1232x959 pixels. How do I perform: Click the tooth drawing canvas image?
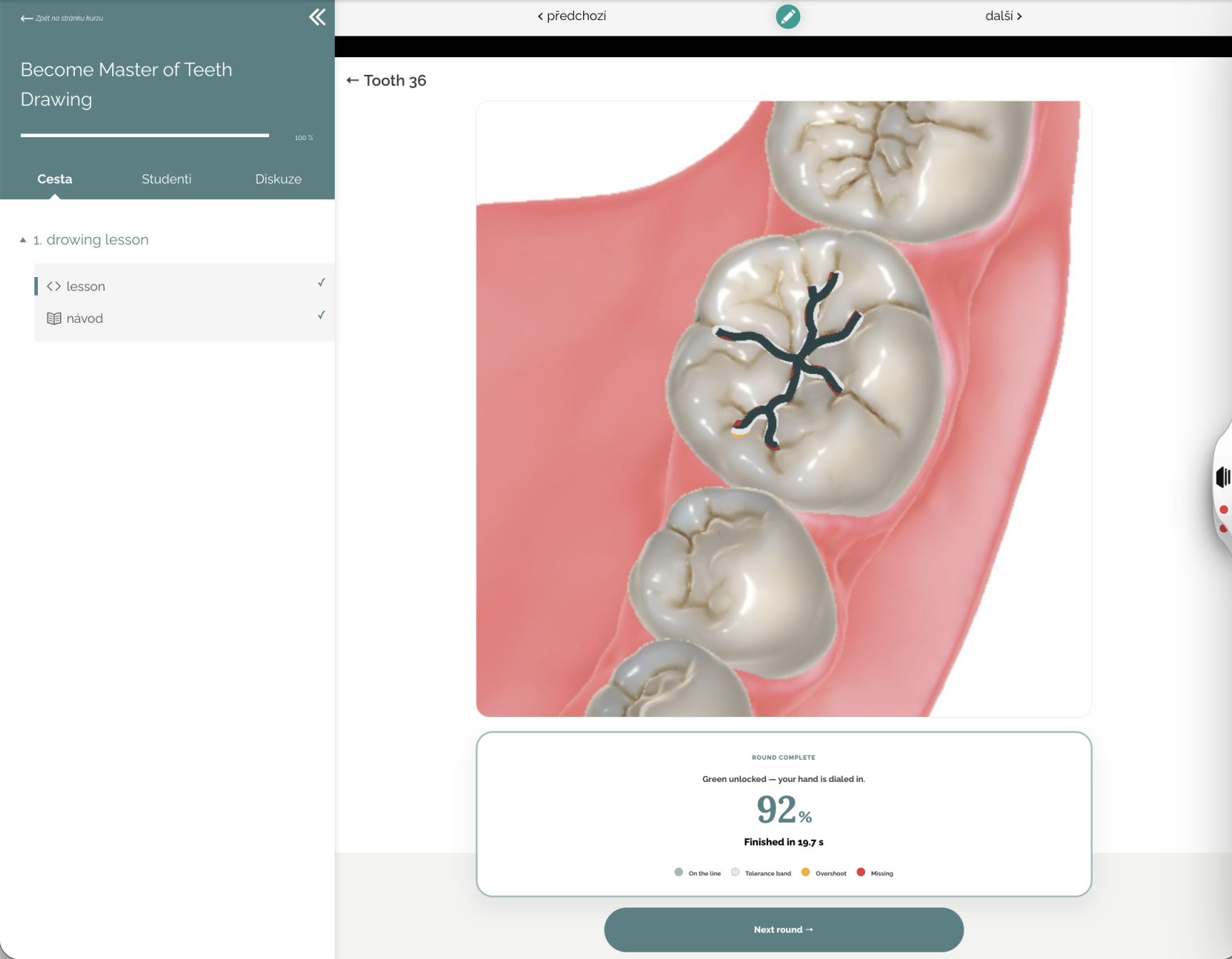click(x=784, y=408)
